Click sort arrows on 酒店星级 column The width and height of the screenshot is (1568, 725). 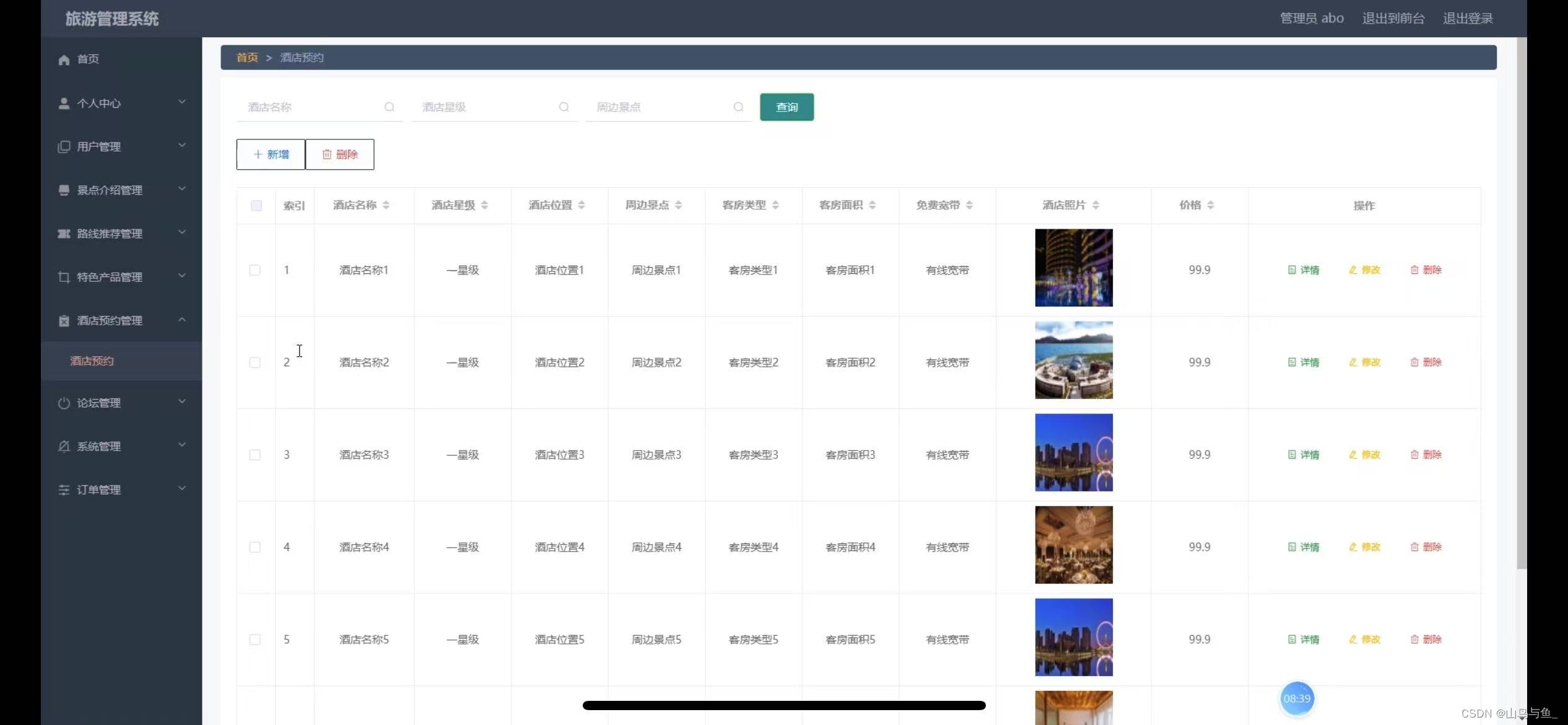tap(484, 205)
